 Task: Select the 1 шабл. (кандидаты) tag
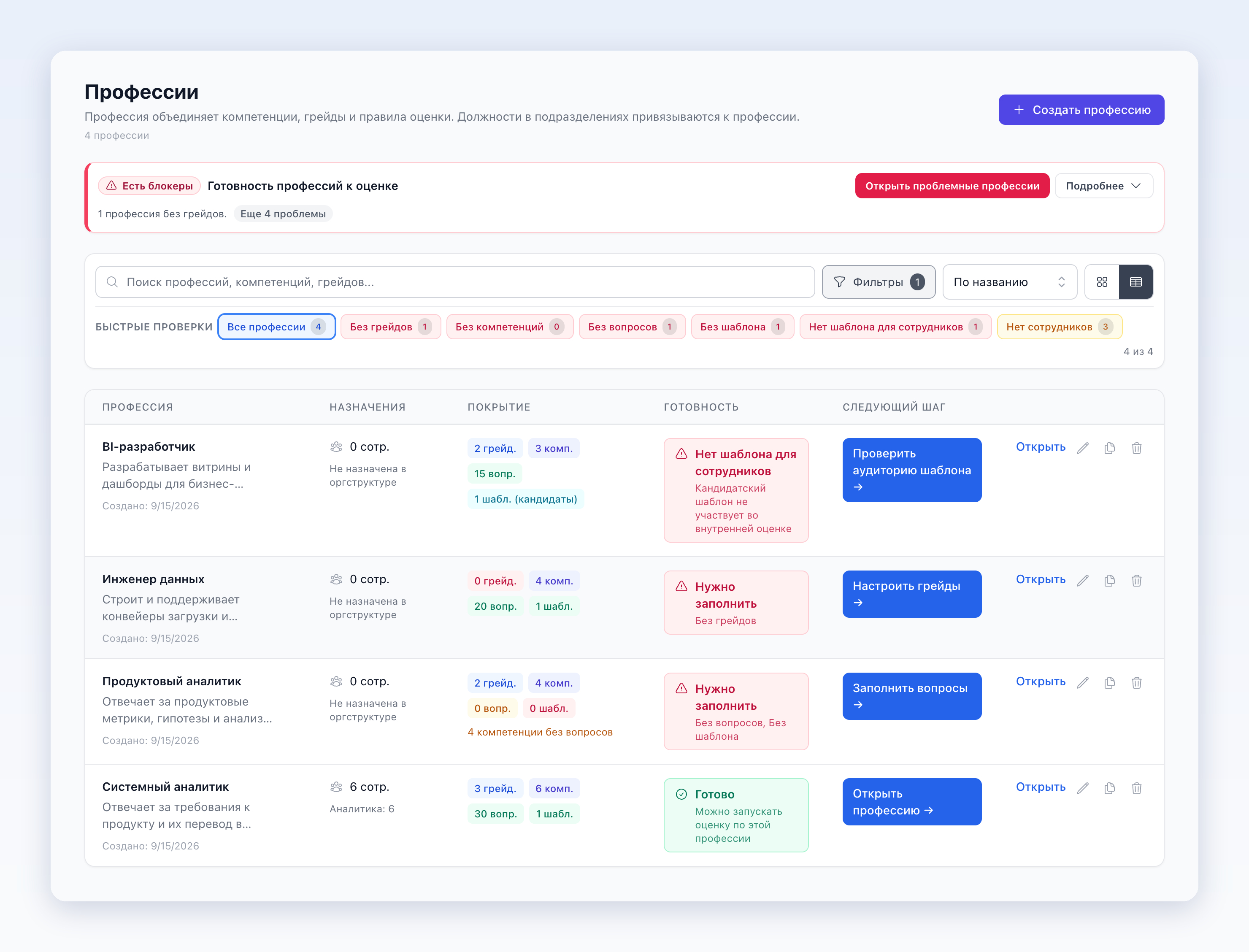[x=525, y=499]
